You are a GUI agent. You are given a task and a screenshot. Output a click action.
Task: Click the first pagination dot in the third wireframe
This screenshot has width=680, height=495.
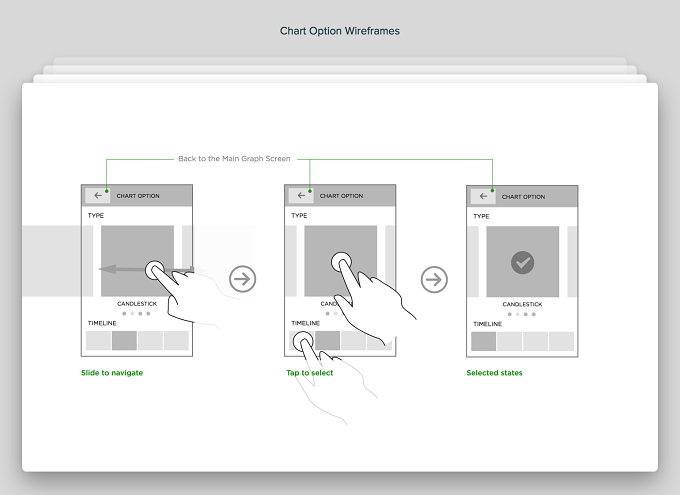coord(510,314)
